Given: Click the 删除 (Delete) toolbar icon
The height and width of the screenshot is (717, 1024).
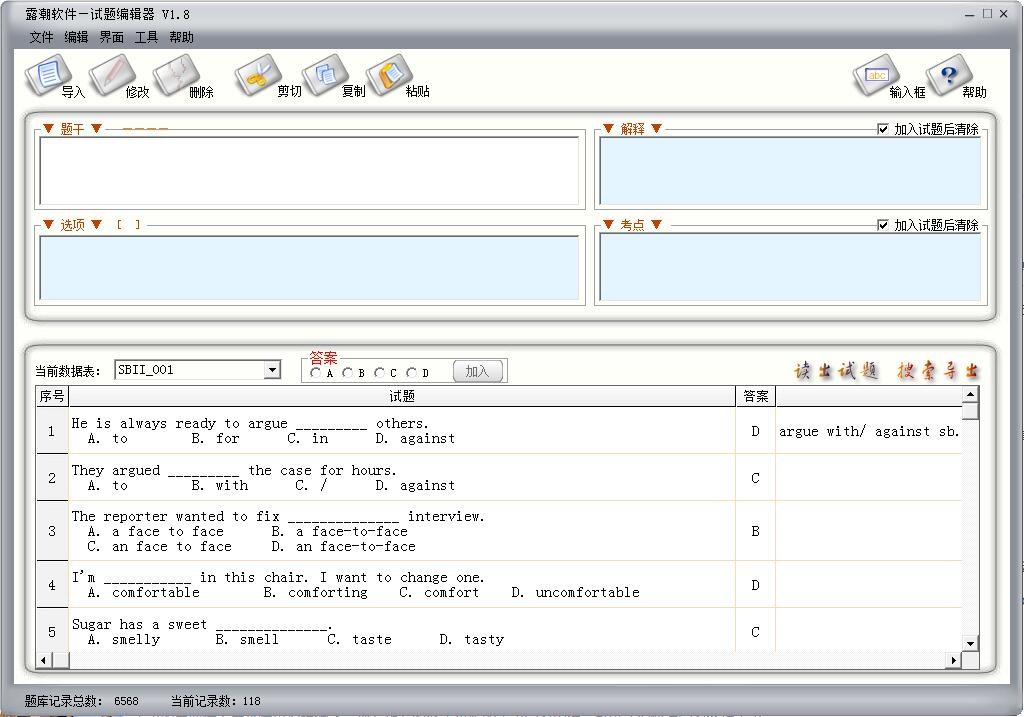Looking at the screenshot, I should coord(177,76).
